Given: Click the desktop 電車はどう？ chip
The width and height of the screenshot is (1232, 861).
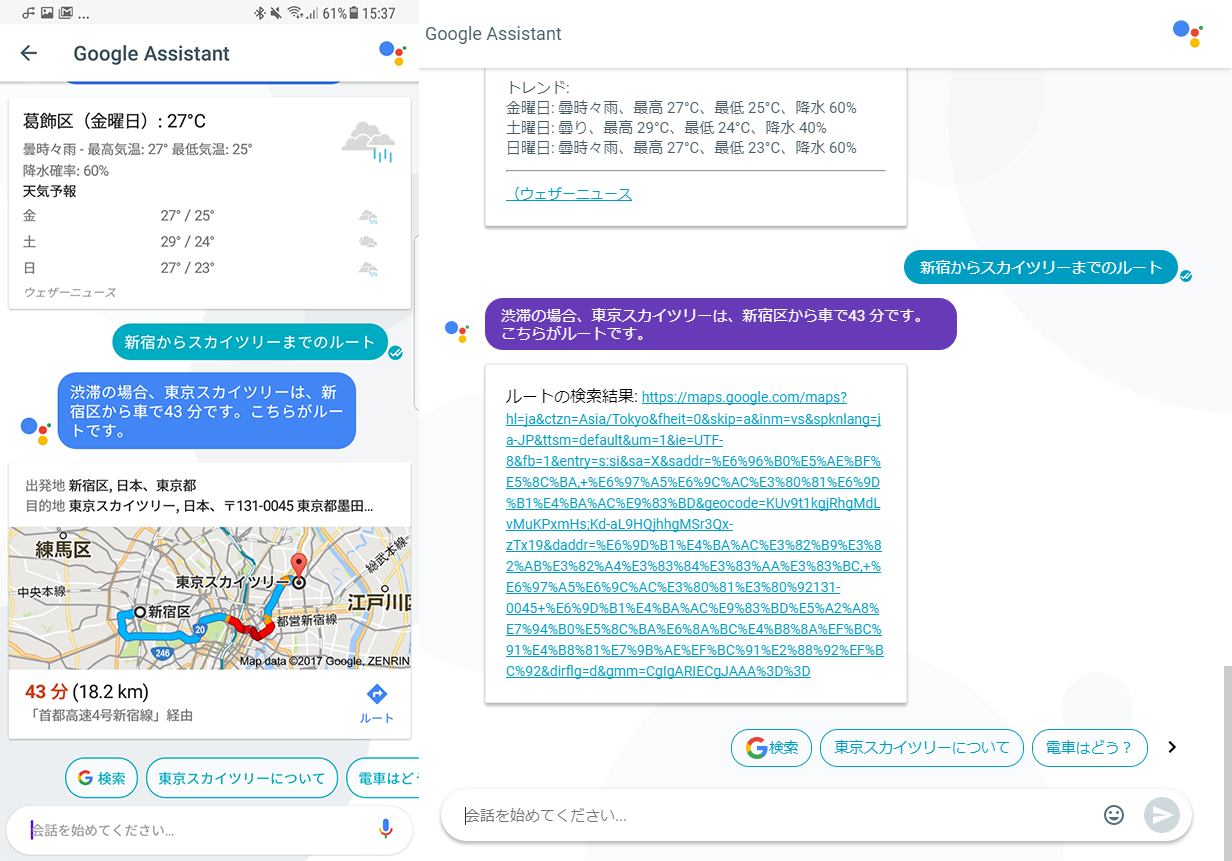Looking at the screenshot, I should pos(1089,747).
